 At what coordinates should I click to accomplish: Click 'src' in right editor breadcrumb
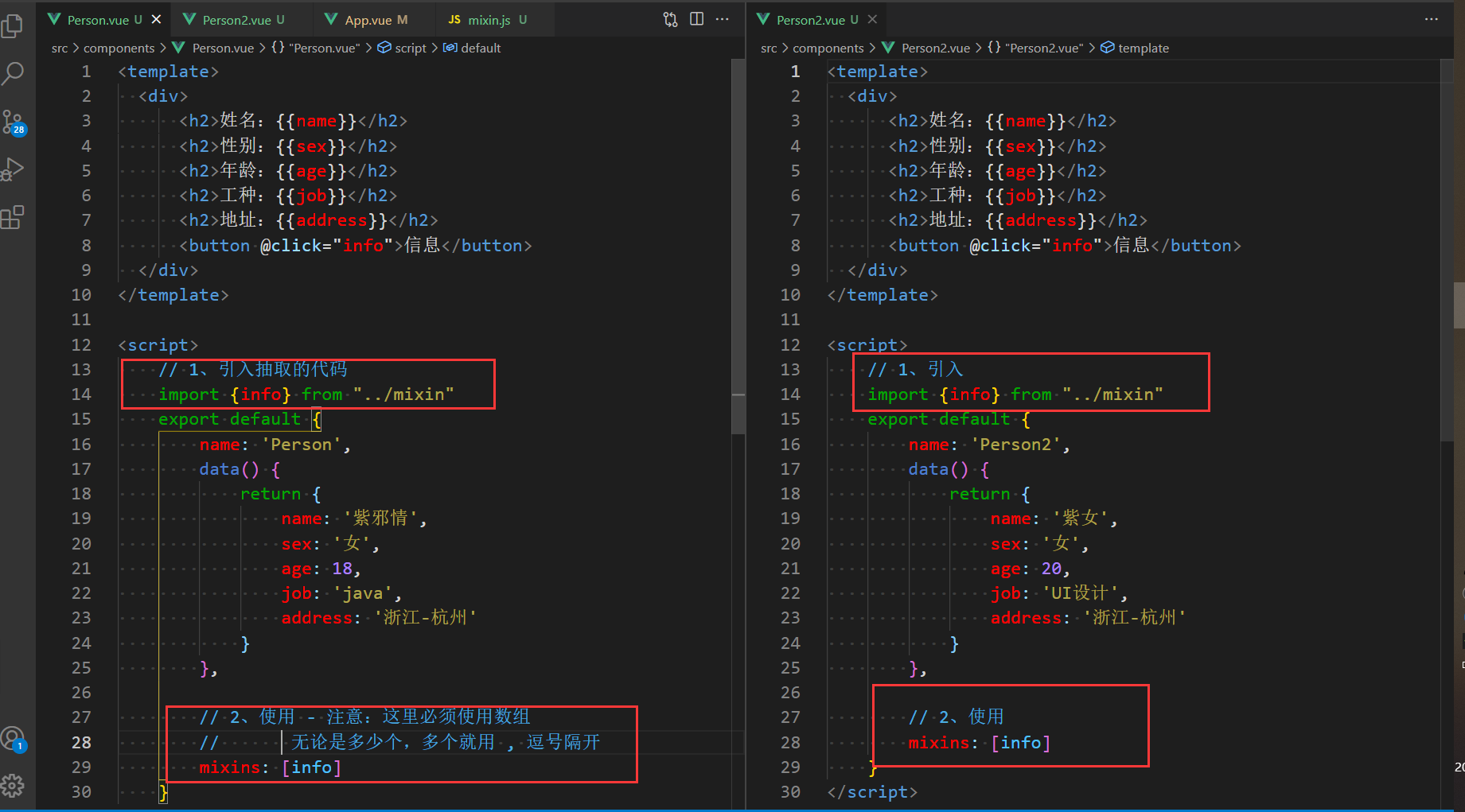tap(769, 48)
